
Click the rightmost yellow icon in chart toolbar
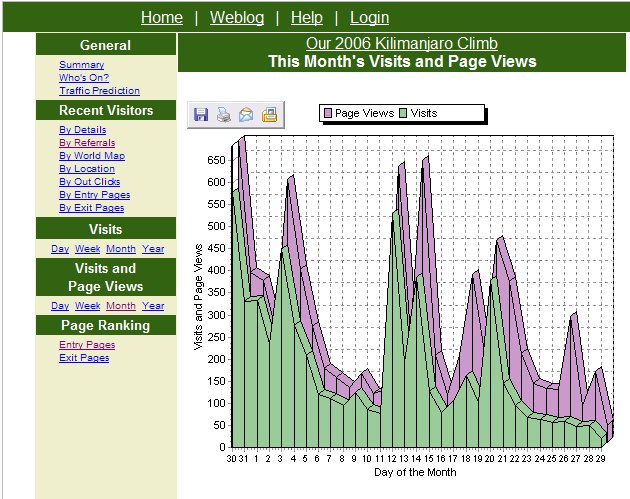(x=269, y=115)
